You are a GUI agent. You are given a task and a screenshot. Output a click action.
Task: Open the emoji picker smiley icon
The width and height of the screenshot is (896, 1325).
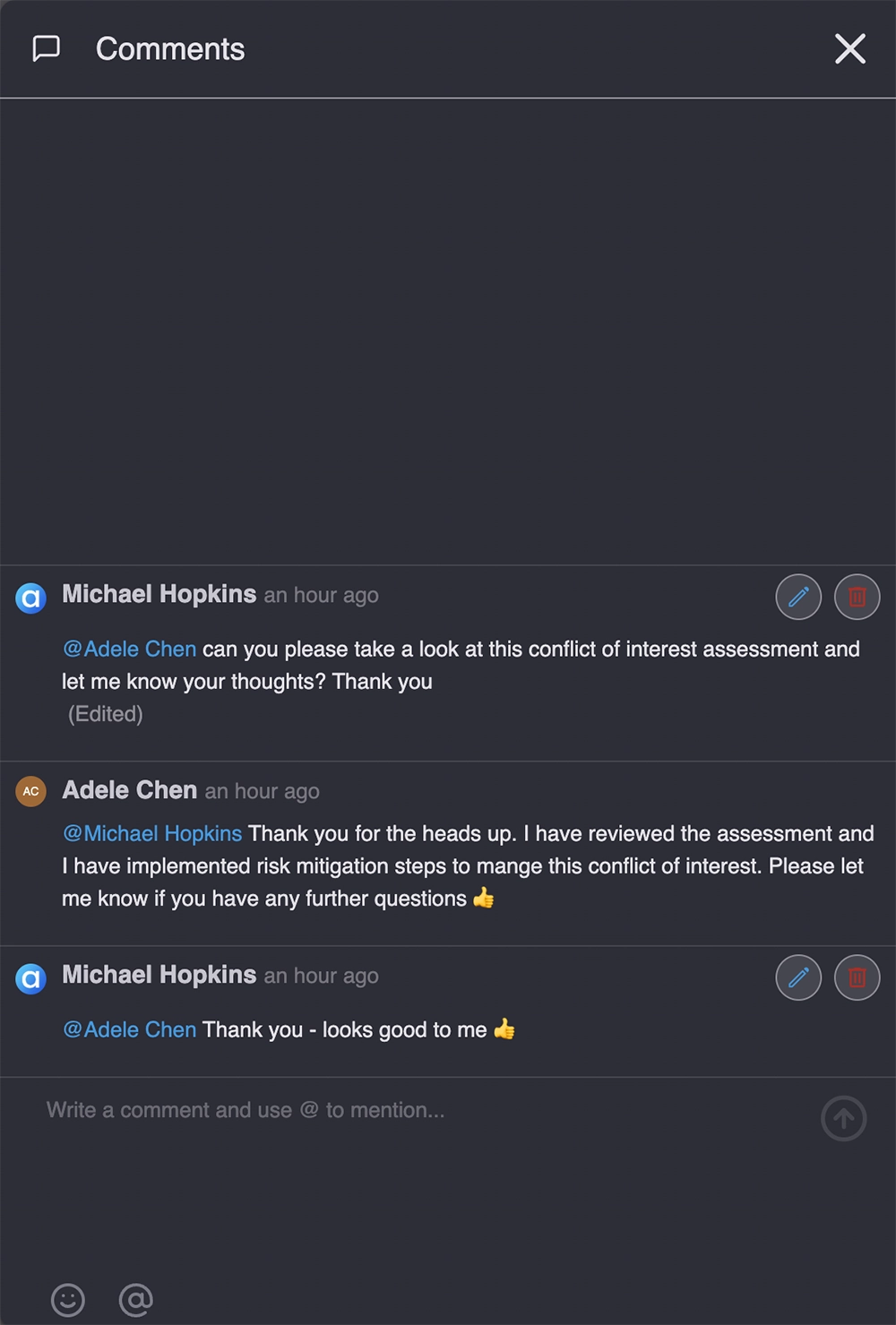(x=69, y=1300)
